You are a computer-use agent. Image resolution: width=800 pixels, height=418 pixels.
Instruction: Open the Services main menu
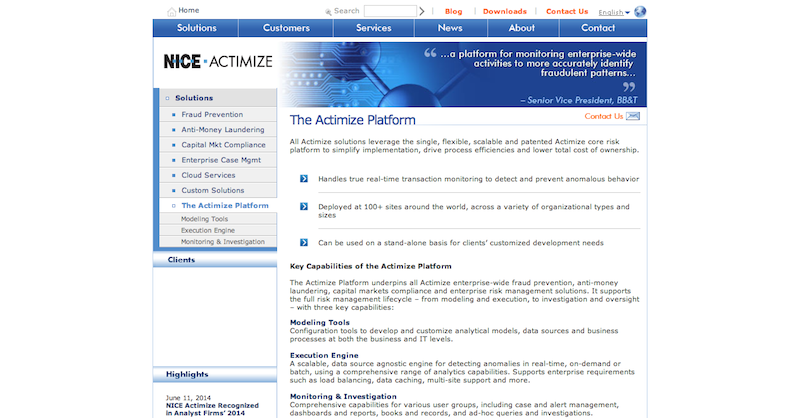point(373,28)
